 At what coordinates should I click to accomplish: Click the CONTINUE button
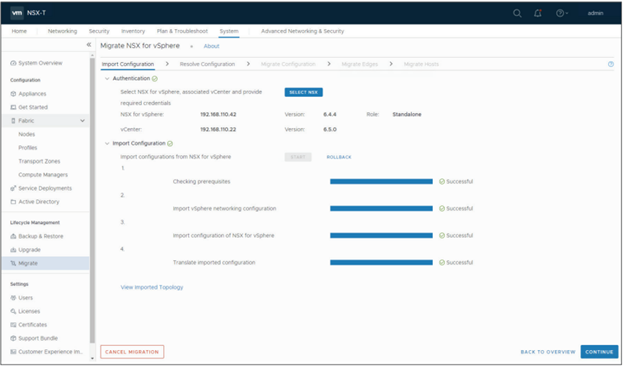[599, 352]
